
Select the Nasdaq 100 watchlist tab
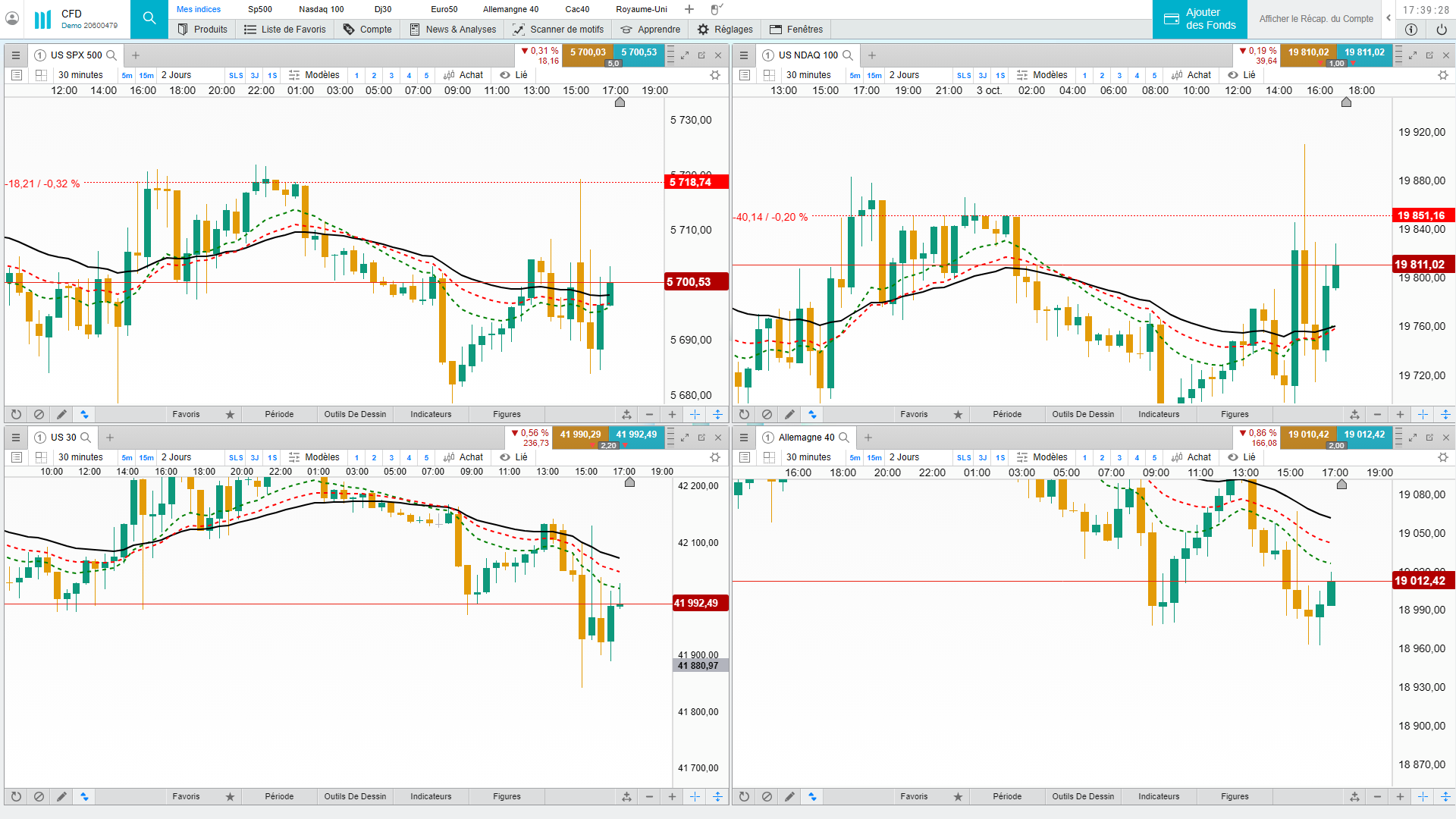[321, 9]
